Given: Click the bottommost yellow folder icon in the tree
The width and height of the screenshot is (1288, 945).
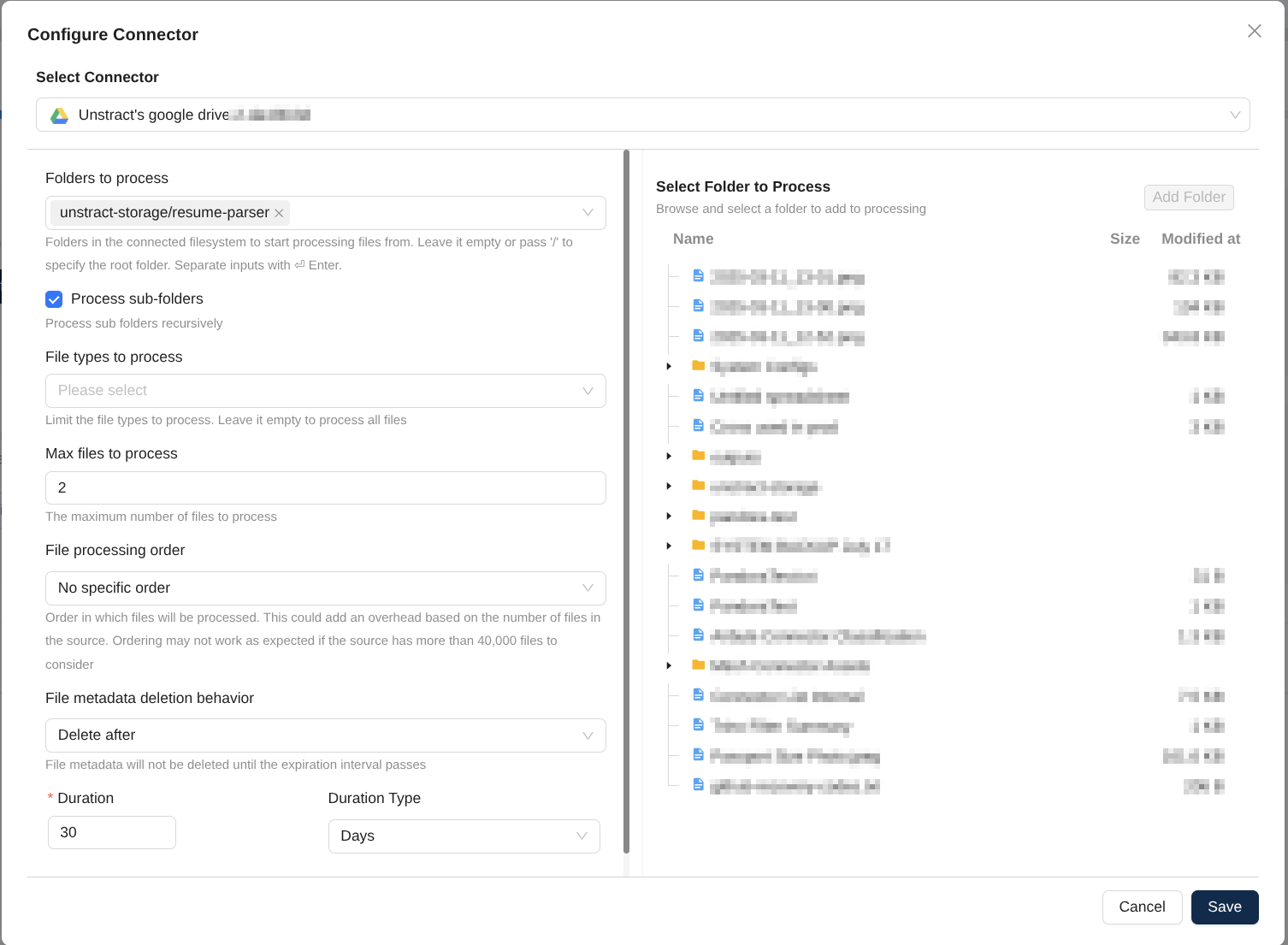Looking at the screenshot, I should [698, 665].
